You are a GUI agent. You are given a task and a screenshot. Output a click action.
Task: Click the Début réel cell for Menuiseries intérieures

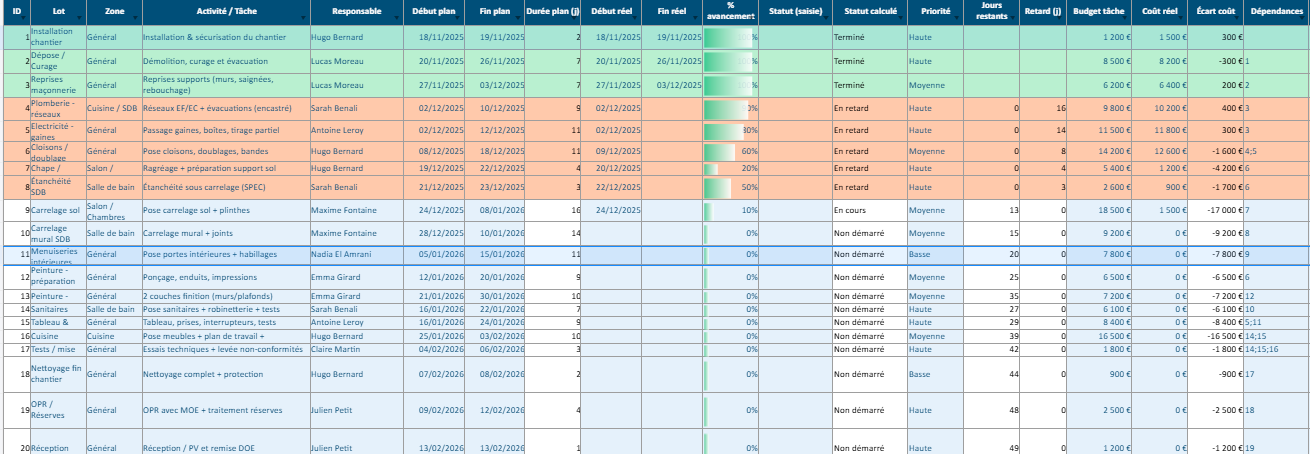(611, 255)
